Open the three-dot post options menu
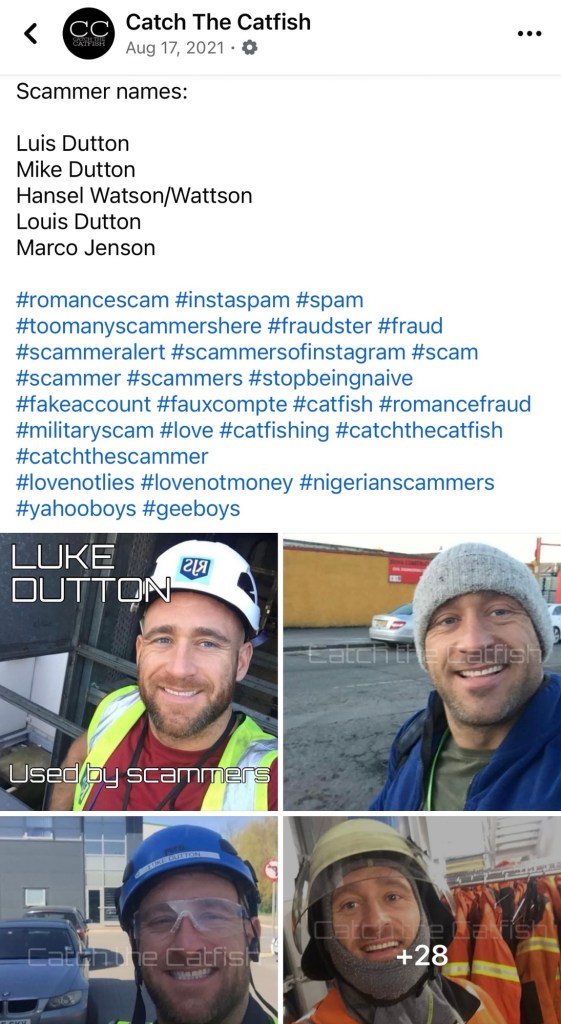The image size is (561, 1024). pyautogui.click(x=529, y=33)
